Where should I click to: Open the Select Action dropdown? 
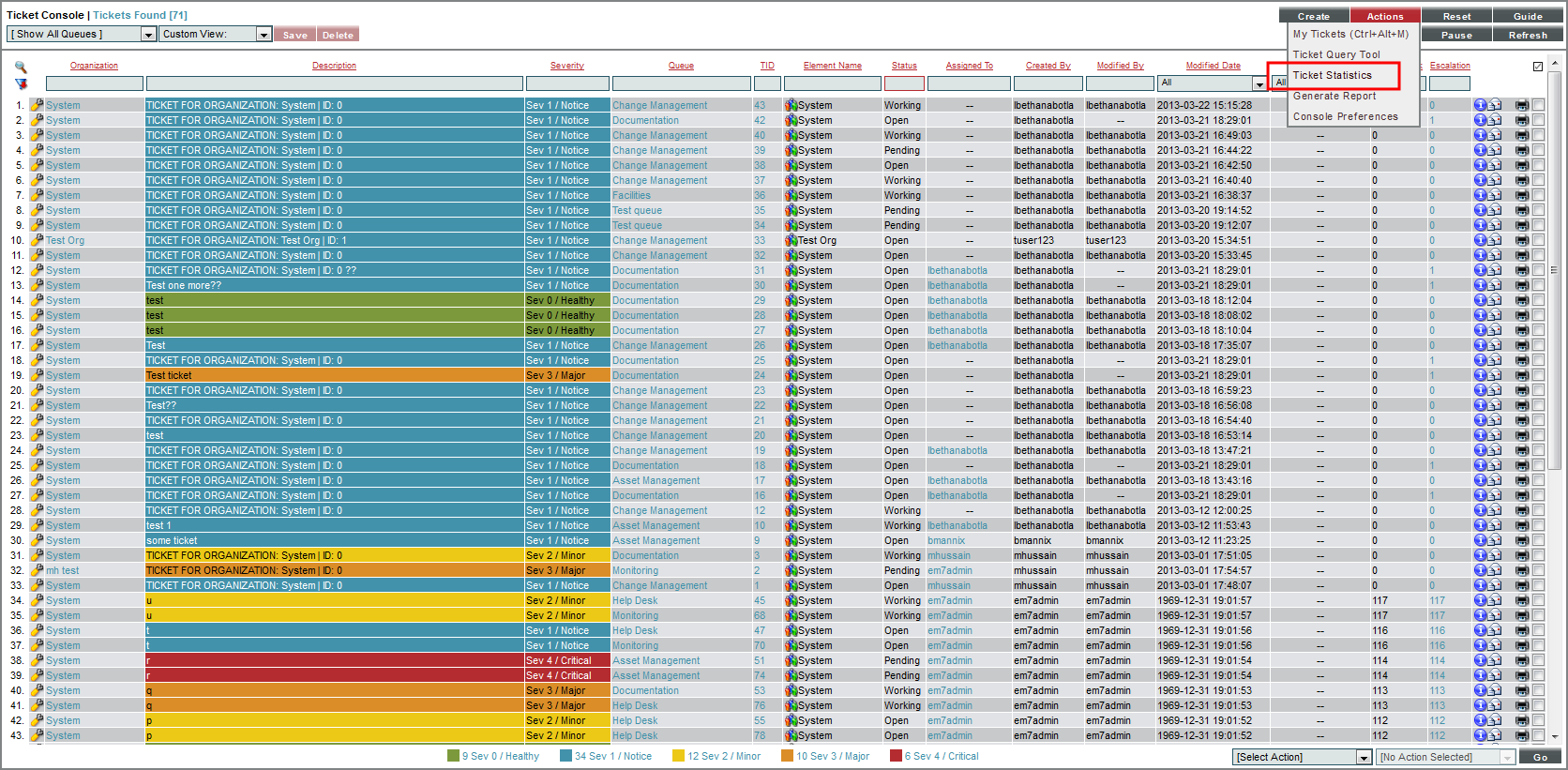click(x=1364, y=757)
